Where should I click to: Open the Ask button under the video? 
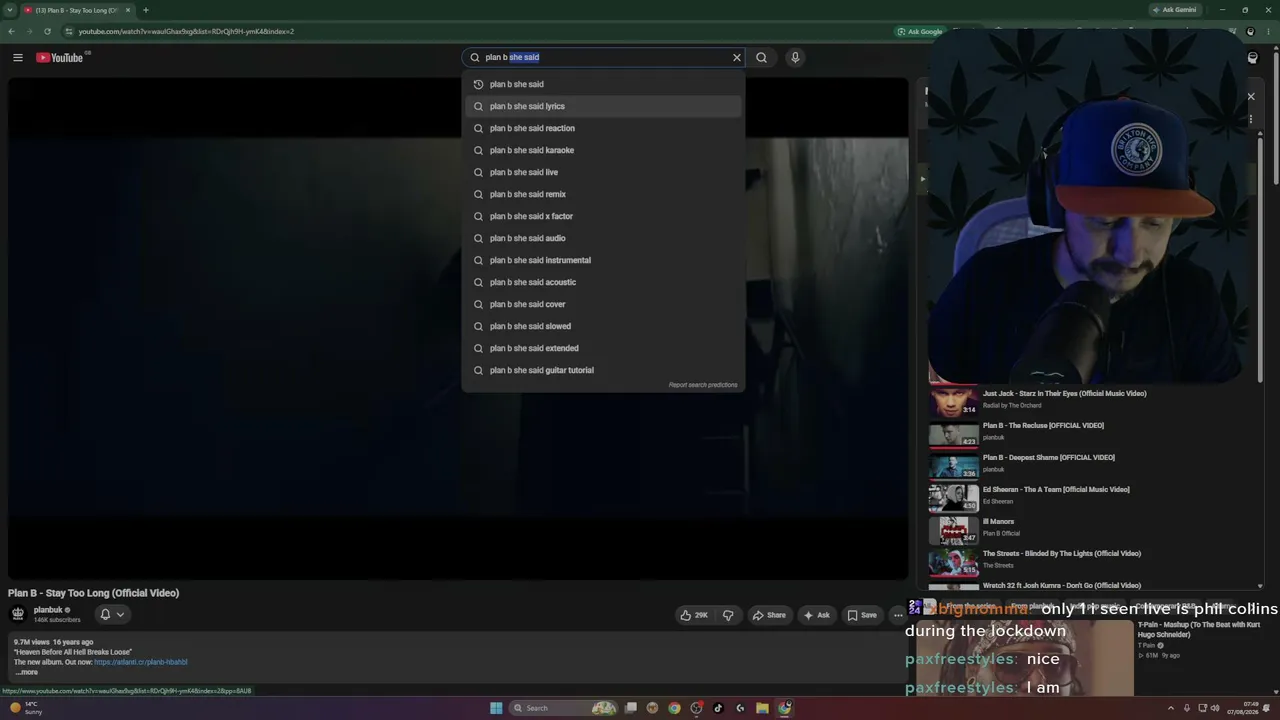click(x=817, y=615)
